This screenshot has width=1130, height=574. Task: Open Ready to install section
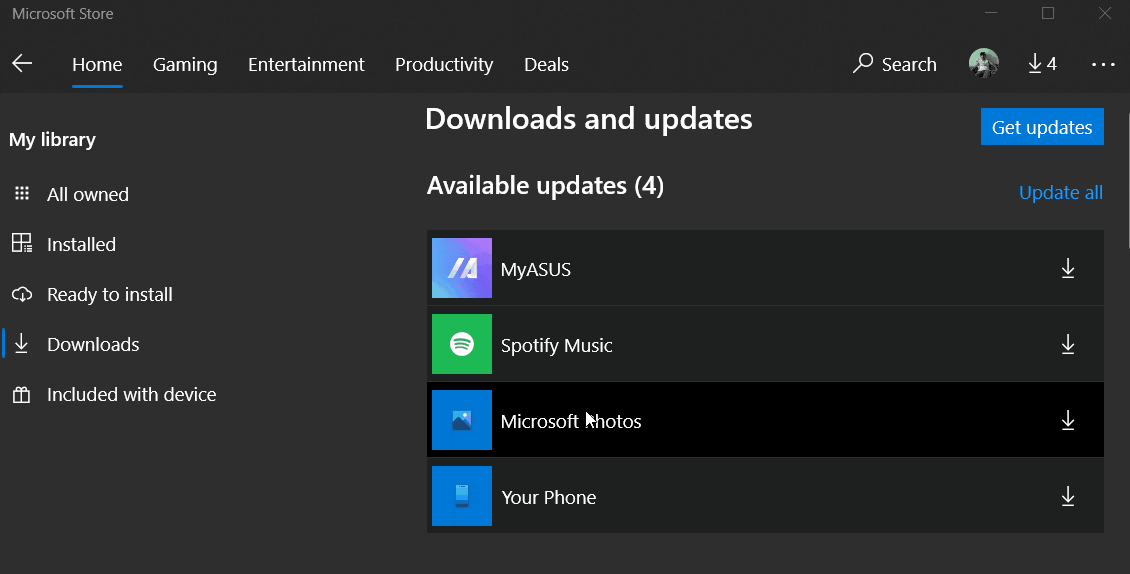[109, 295]
